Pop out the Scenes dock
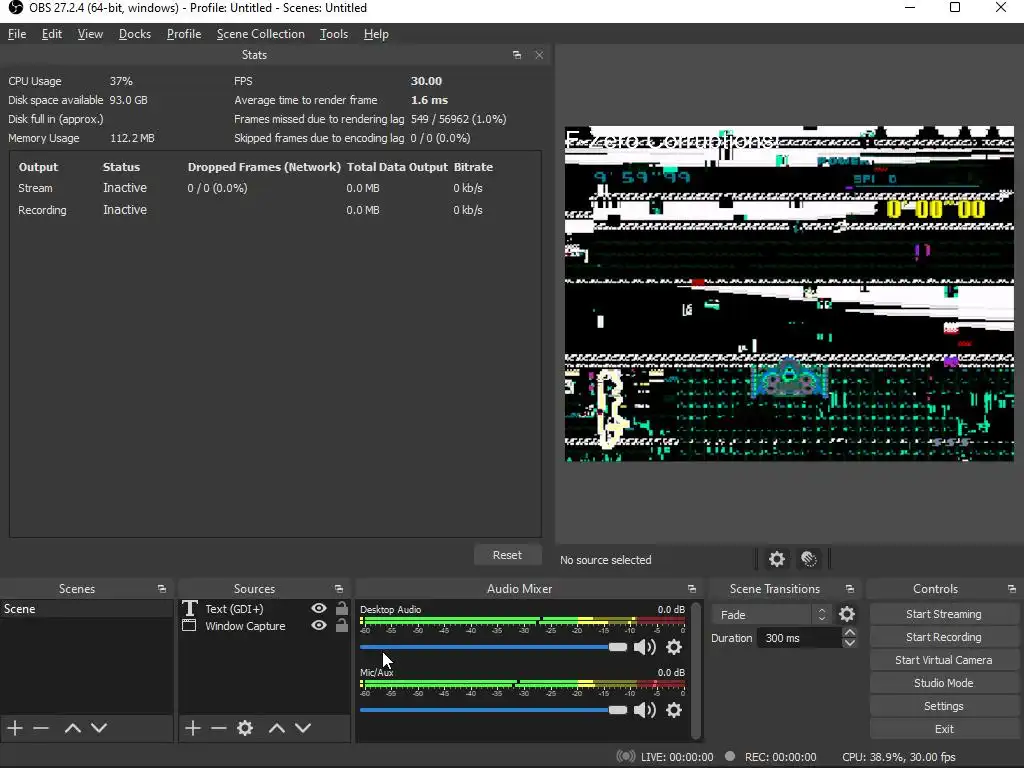Image resolution: width=1024 pixels, height=768 pixels. [162, 589]
